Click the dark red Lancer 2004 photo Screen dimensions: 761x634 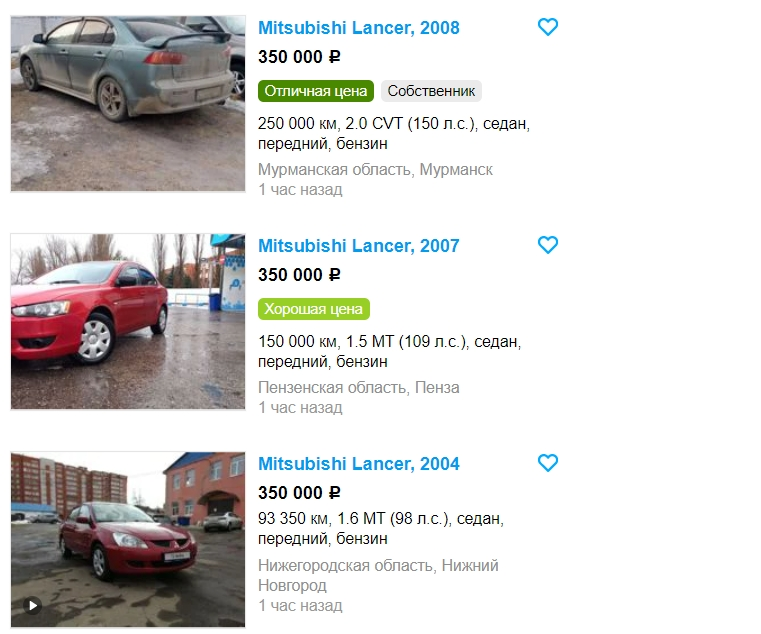(x=128, y=539)
